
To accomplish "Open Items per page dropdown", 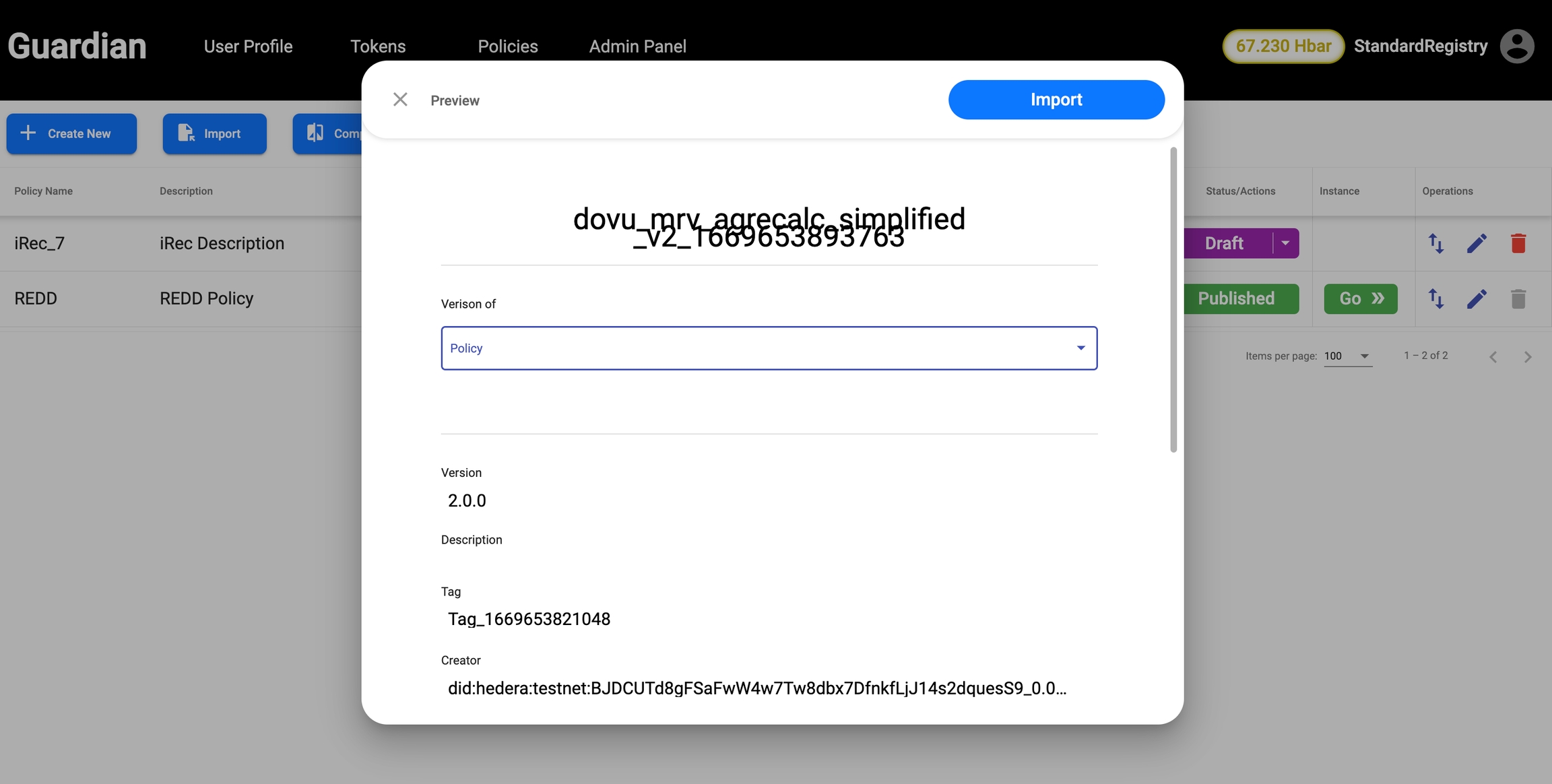I will pos(1347,356).
